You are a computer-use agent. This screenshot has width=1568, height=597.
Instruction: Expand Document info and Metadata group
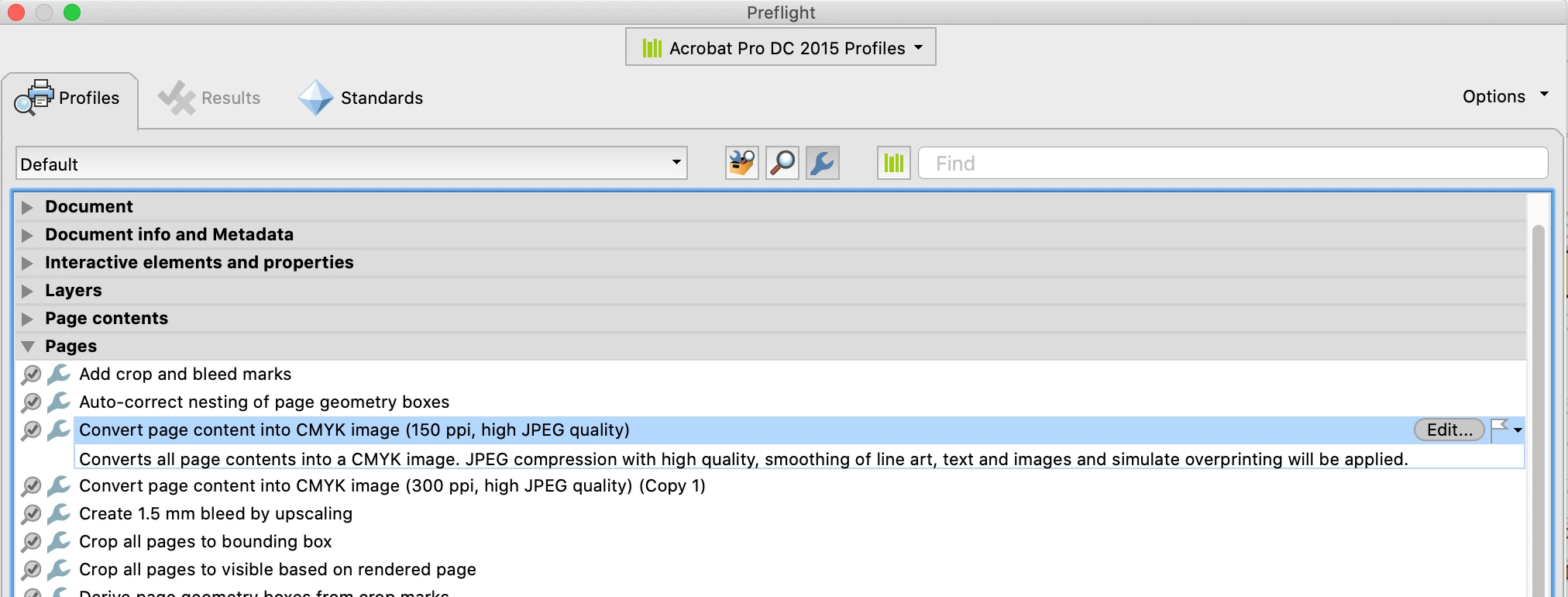point(28,235)
